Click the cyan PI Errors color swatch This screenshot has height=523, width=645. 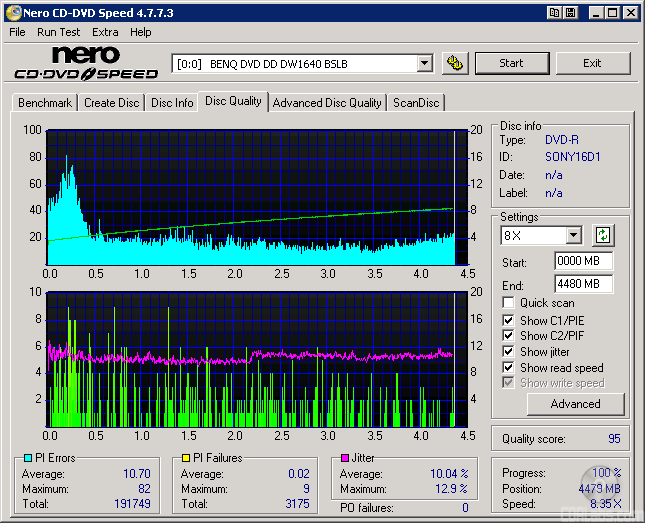point(28,458)
